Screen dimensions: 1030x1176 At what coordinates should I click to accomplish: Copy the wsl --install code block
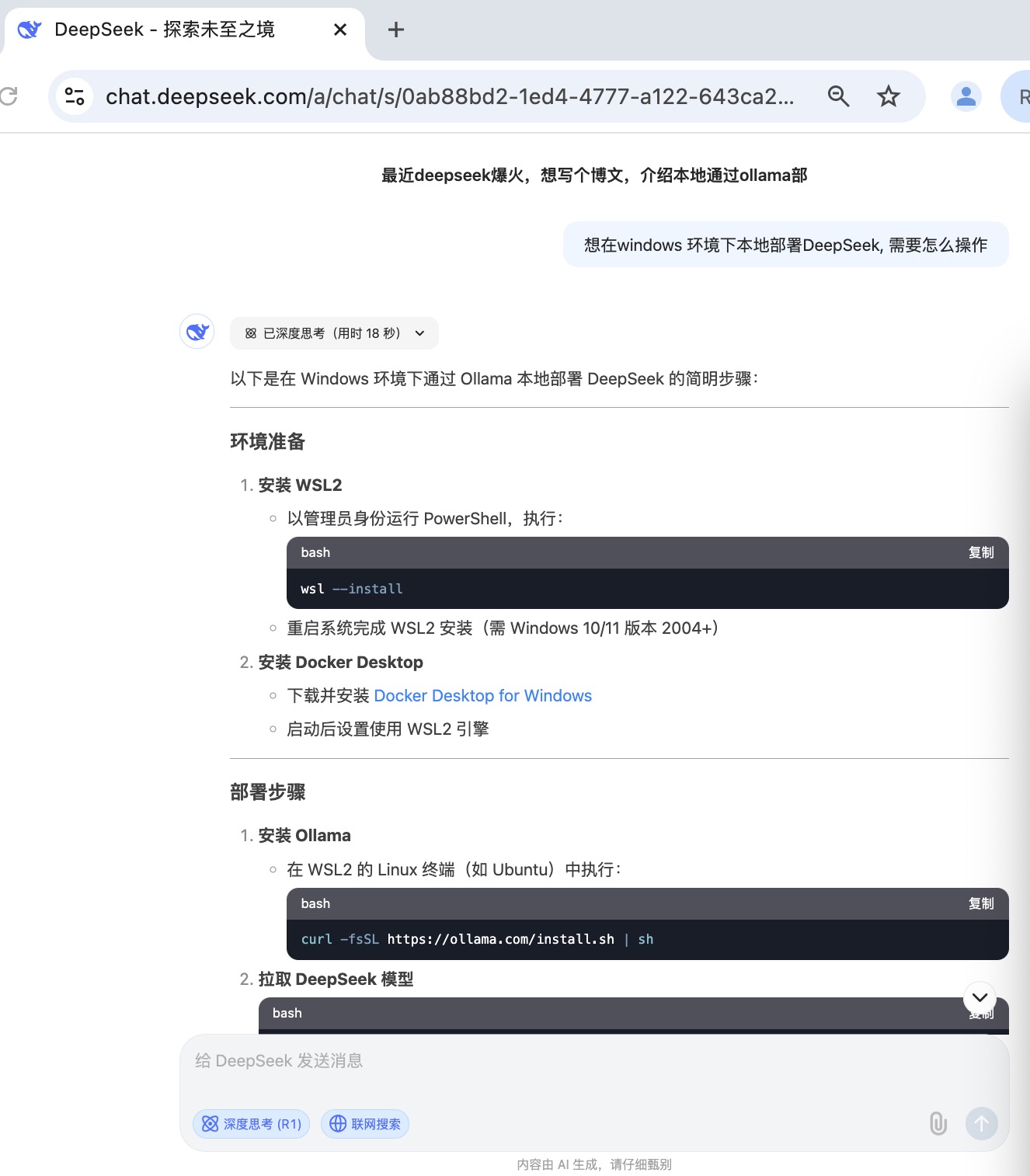point(980,552)
